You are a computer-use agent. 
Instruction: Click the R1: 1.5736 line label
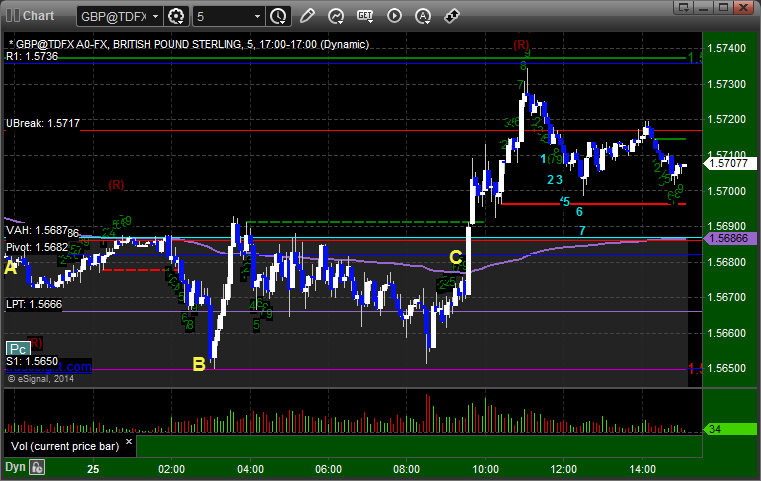(x=32, y=56)
